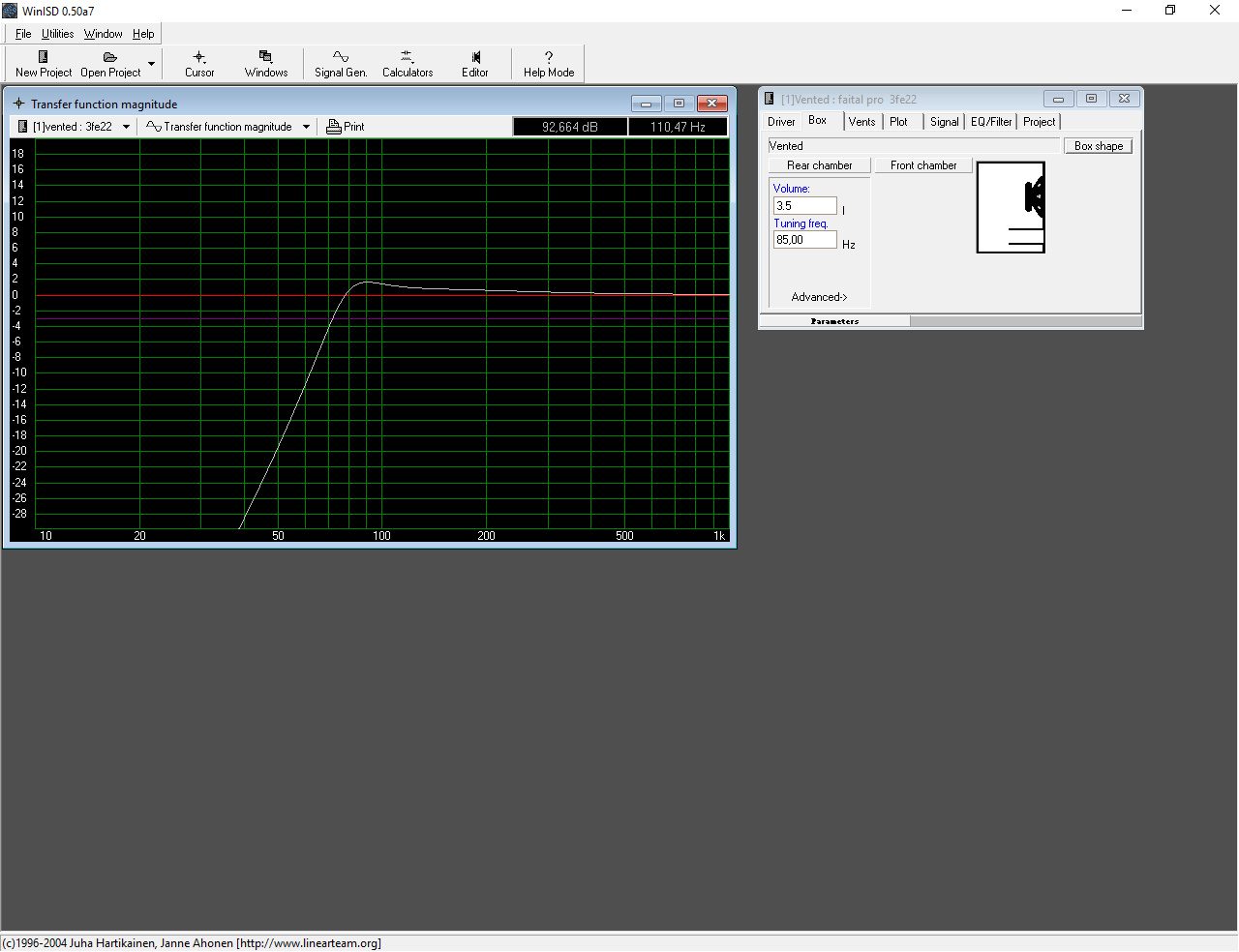Screen dimensions: 1239x952
Task: Activate the Cursor tool
Action: pyautogui.click(x=199, y=64)
